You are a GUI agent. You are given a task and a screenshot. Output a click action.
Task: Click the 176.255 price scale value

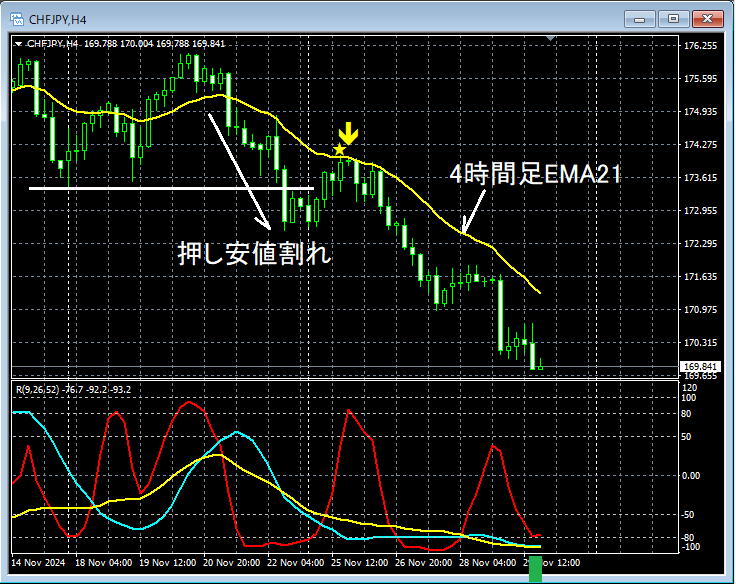click(700, 46)
